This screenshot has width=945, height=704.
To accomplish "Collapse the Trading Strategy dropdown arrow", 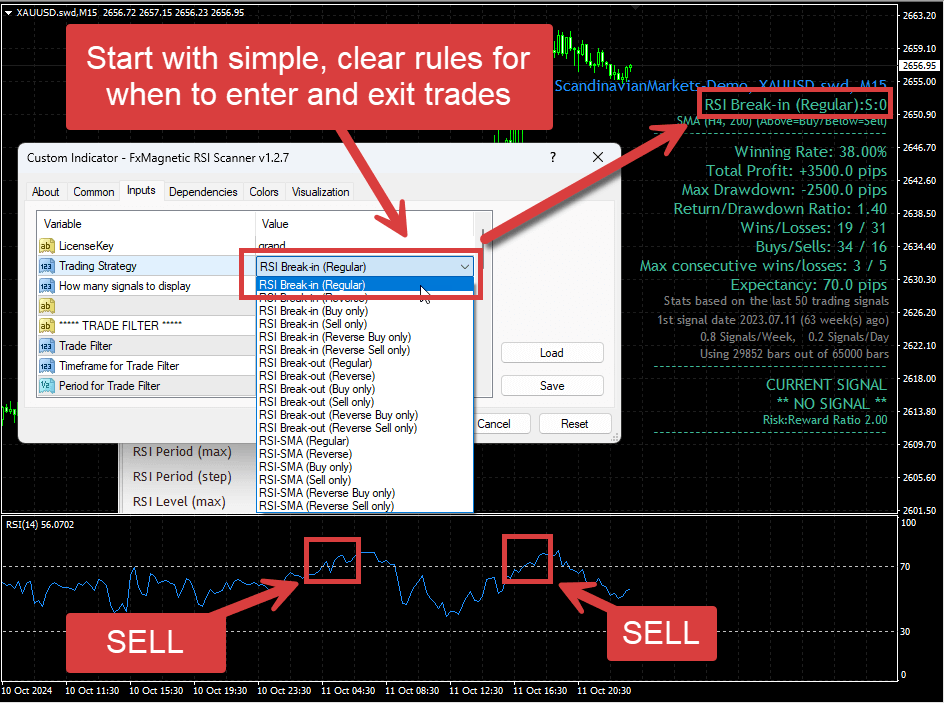I will 464,267.
